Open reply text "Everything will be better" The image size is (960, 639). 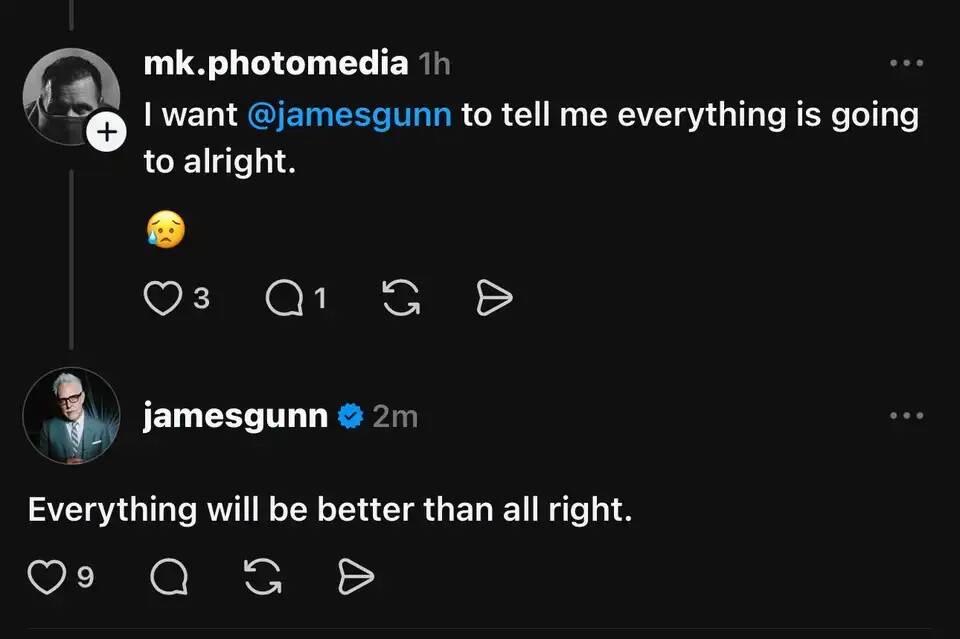point(330,509)
